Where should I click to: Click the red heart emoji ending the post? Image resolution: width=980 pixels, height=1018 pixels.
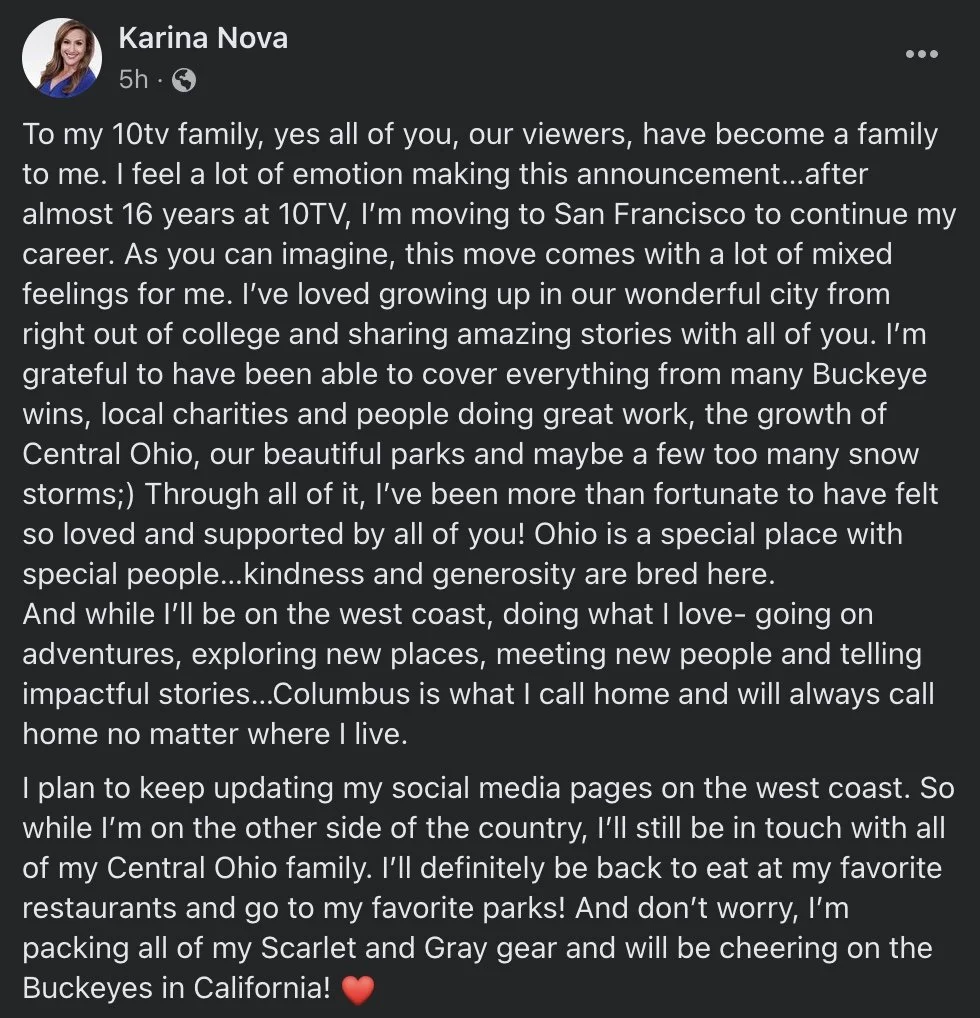click(x=358, y=990)
